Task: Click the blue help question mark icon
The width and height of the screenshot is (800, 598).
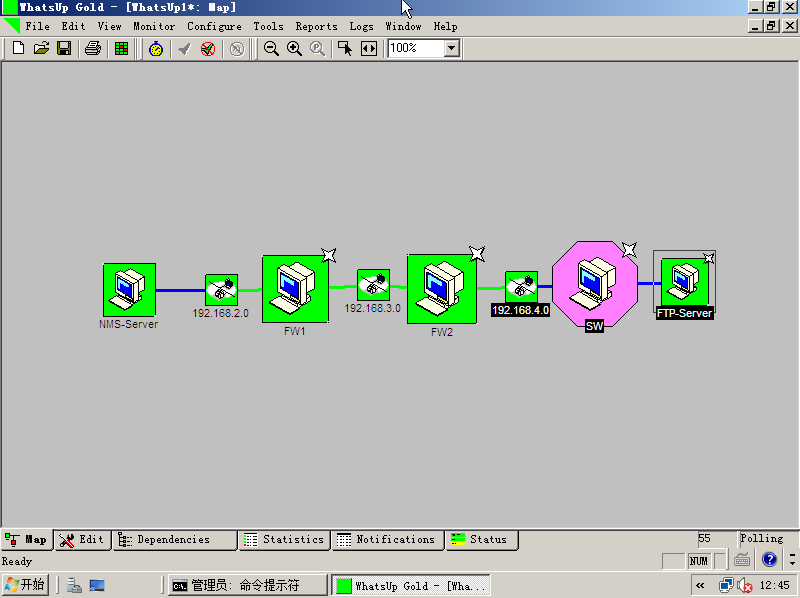Action: tap(769, 560)
